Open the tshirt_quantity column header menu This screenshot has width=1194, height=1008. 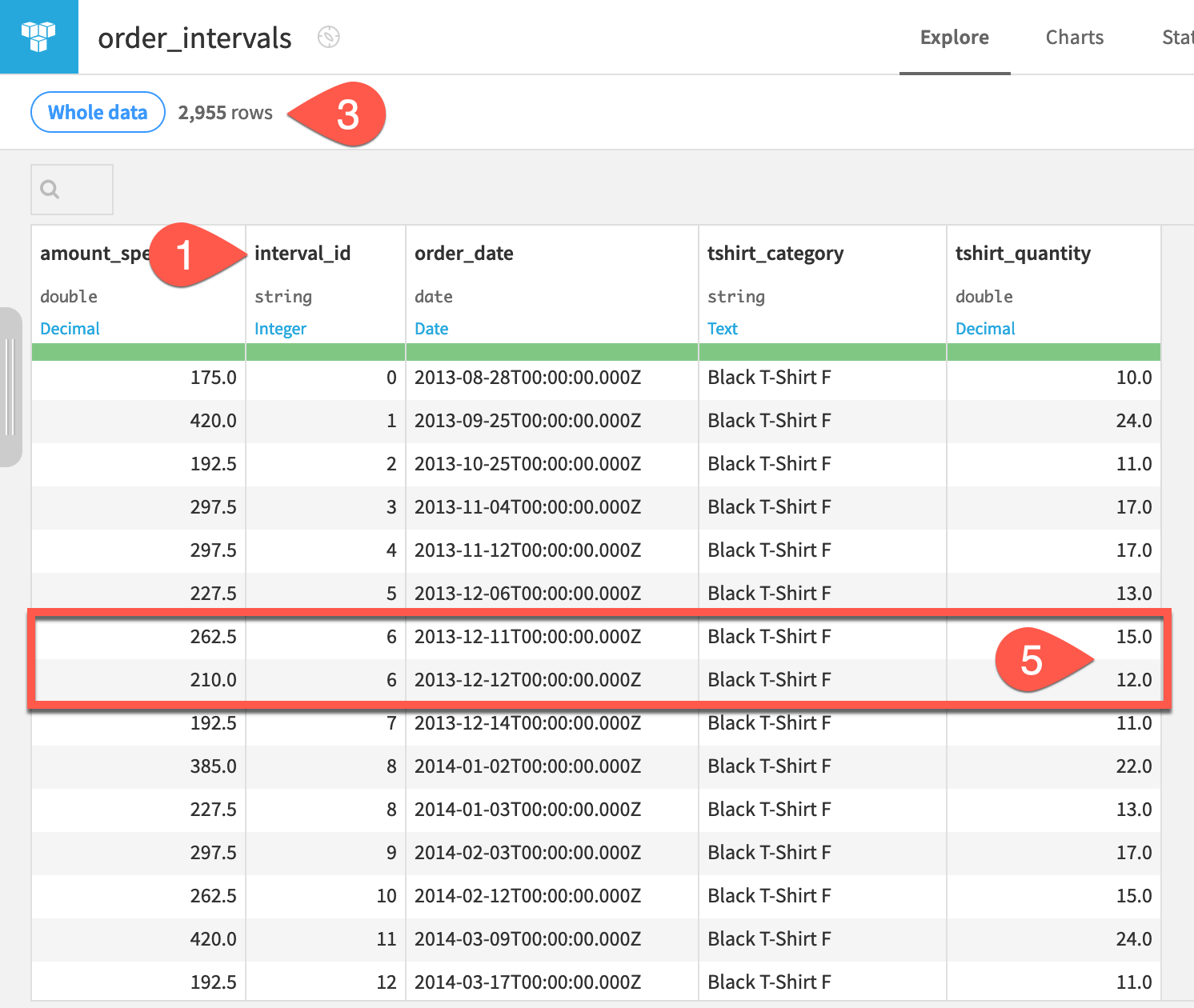(1023, 253)
